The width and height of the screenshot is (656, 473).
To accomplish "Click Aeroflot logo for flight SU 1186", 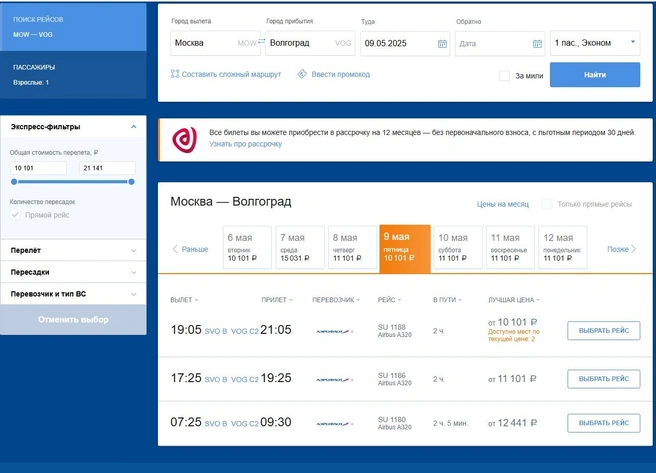I will (x=334, y=380).
